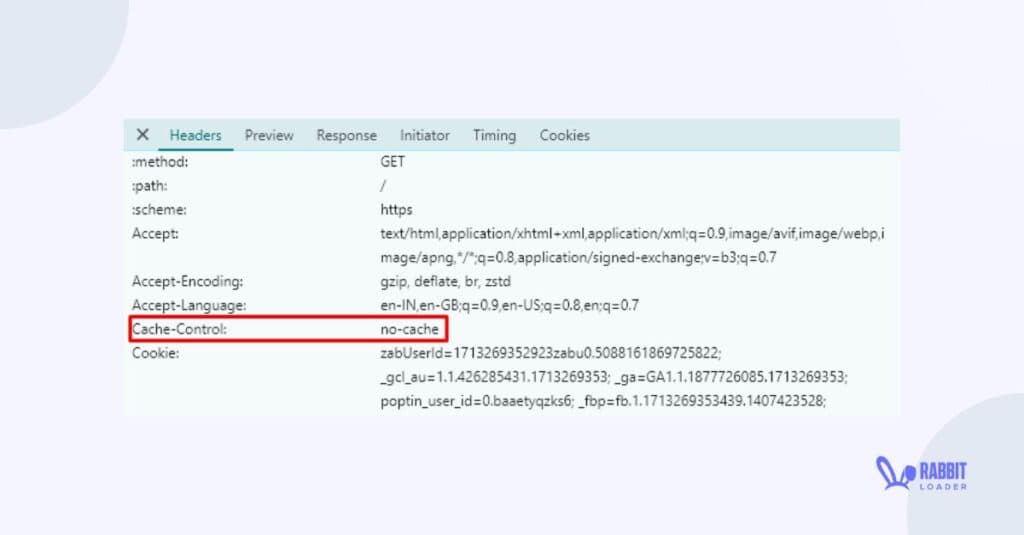Viewport: 1024px width, 535px height.
Task: Select the _gcl_au cookie value line
Action: (x=614, y=377)
